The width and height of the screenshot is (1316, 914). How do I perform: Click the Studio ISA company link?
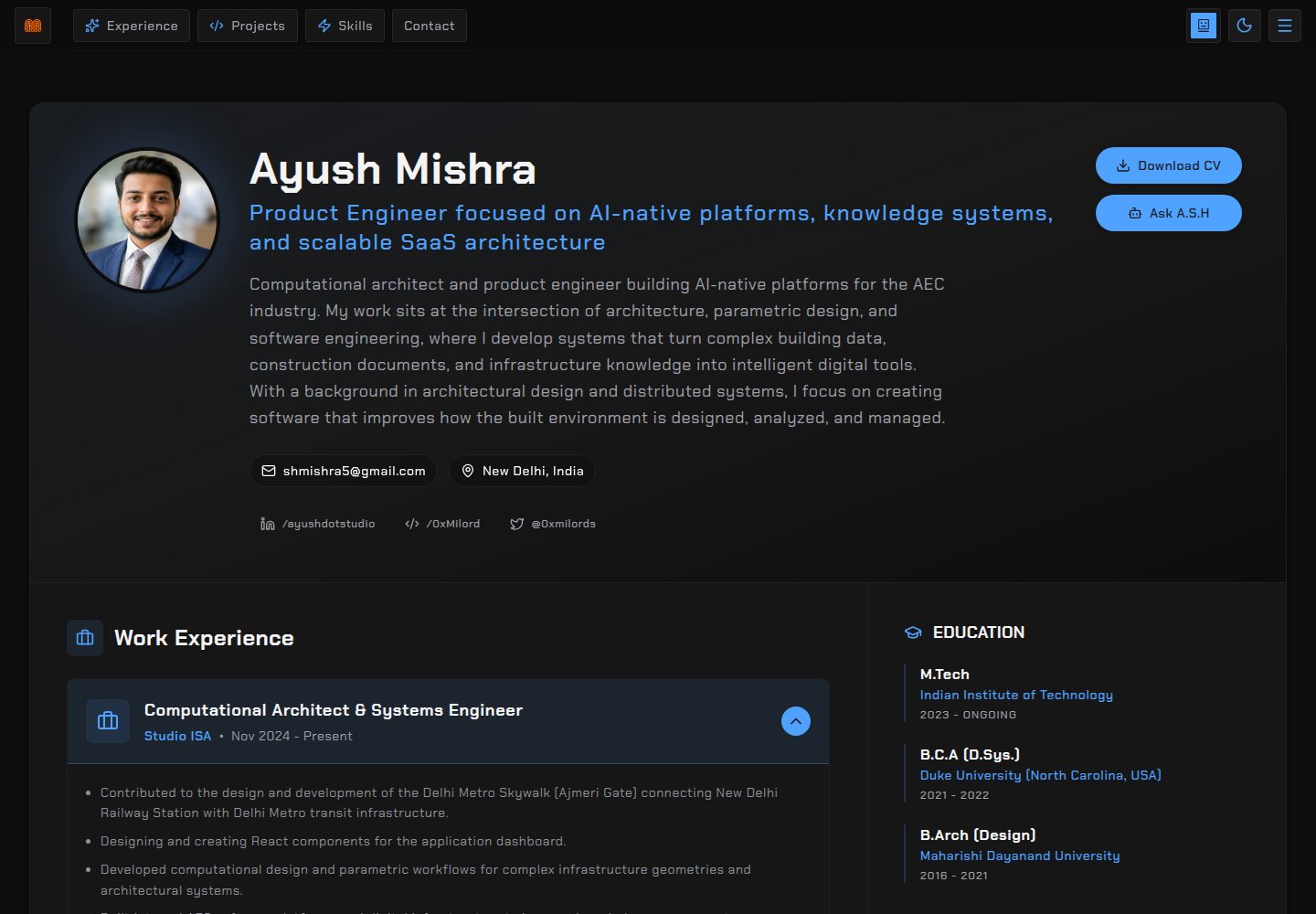tap(177, 736)
